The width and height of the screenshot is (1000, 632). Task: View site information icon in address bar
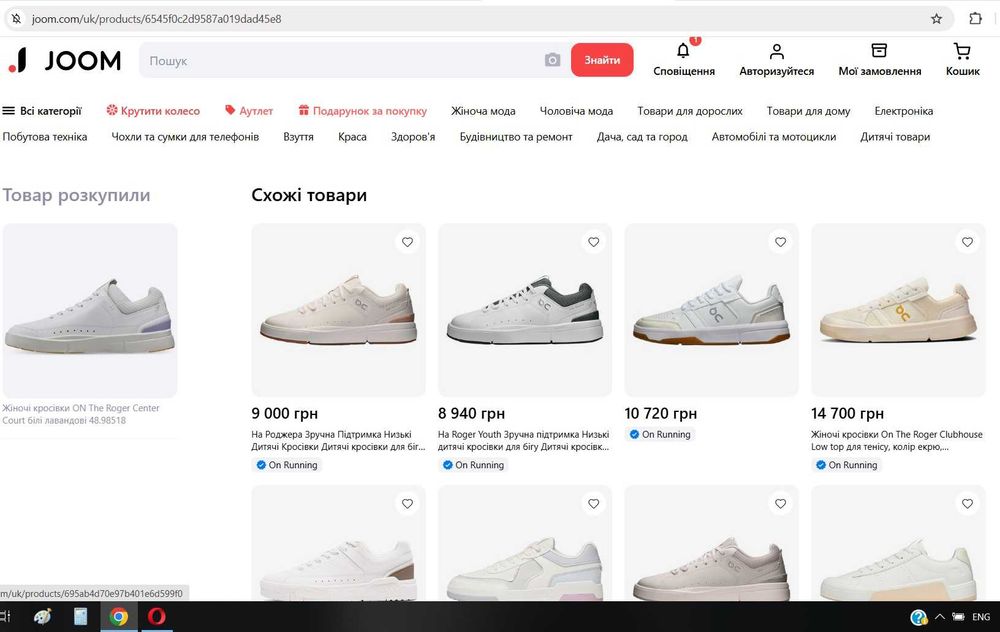pos(17,18)
